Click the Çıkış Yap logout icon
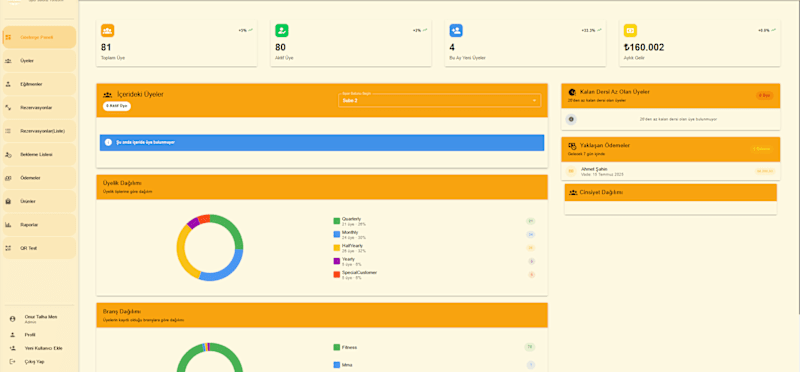The width and height of the screenshot is (800, 372). [13, 361]
